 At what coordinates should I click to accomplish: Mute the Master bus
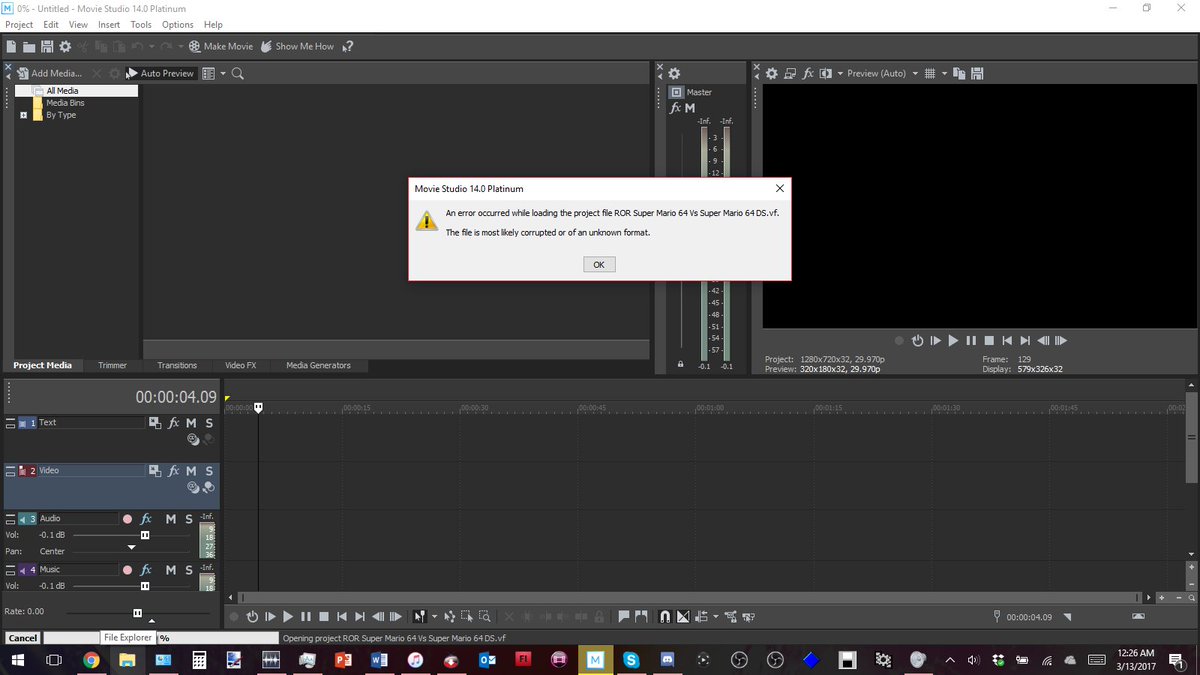tap(690, 107)
